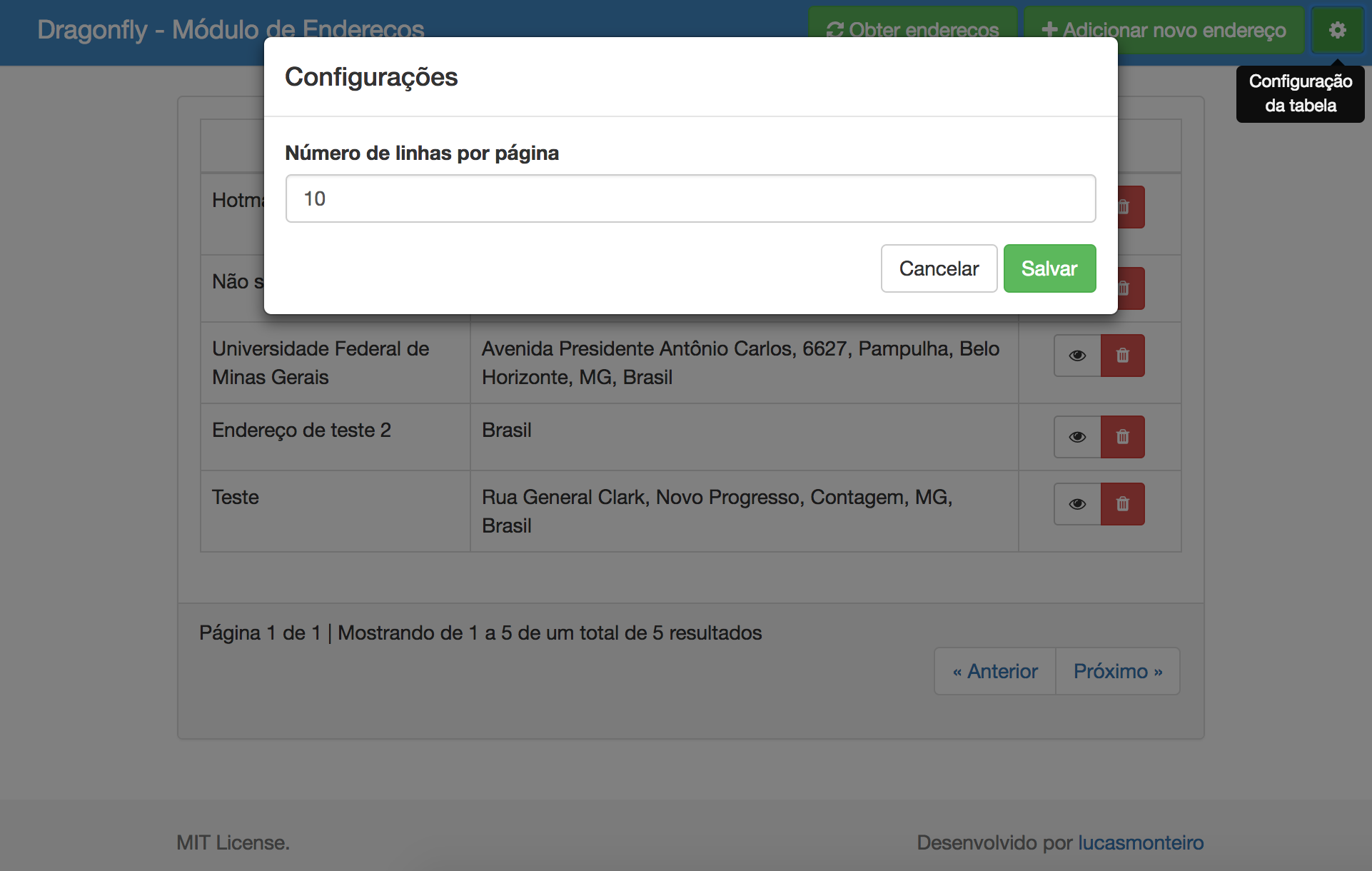The height and width of the screenshot is (871, 1372).
Task: Click the Configuração da tabela tooltip
Action: [1300, 94]
